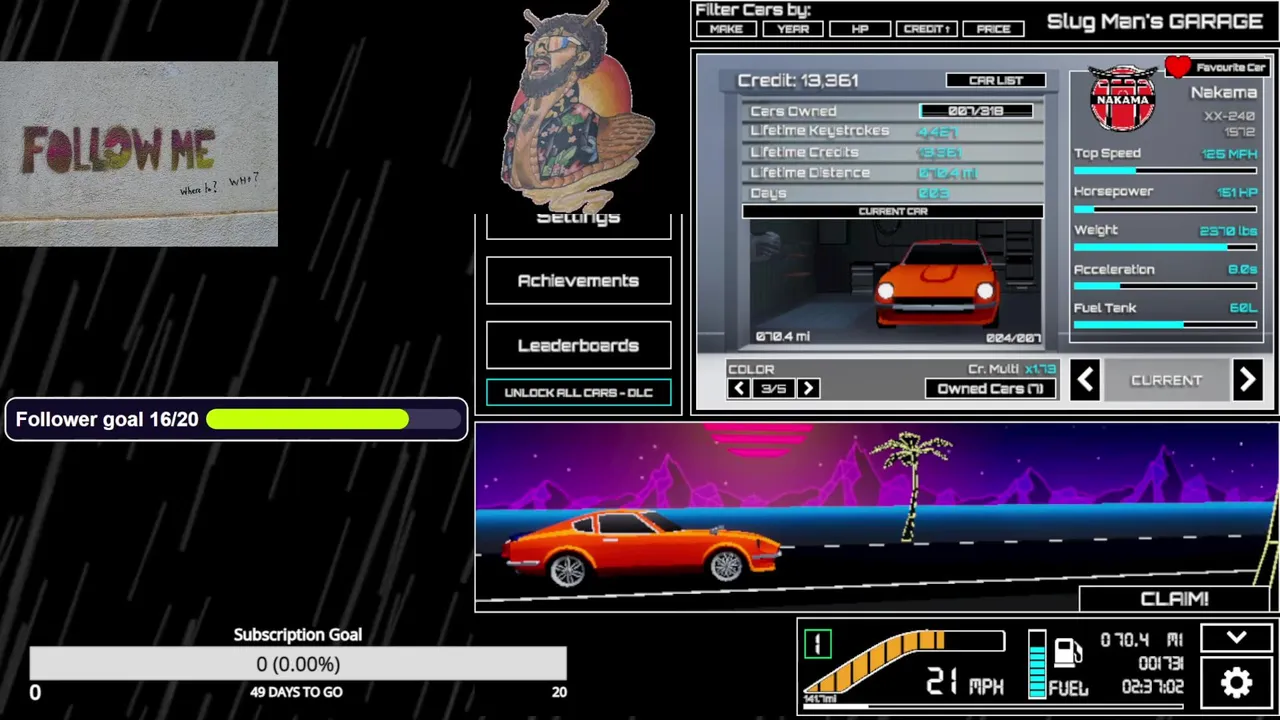
Task: Open the Achievements menu
Action: [x=578, y=281]
